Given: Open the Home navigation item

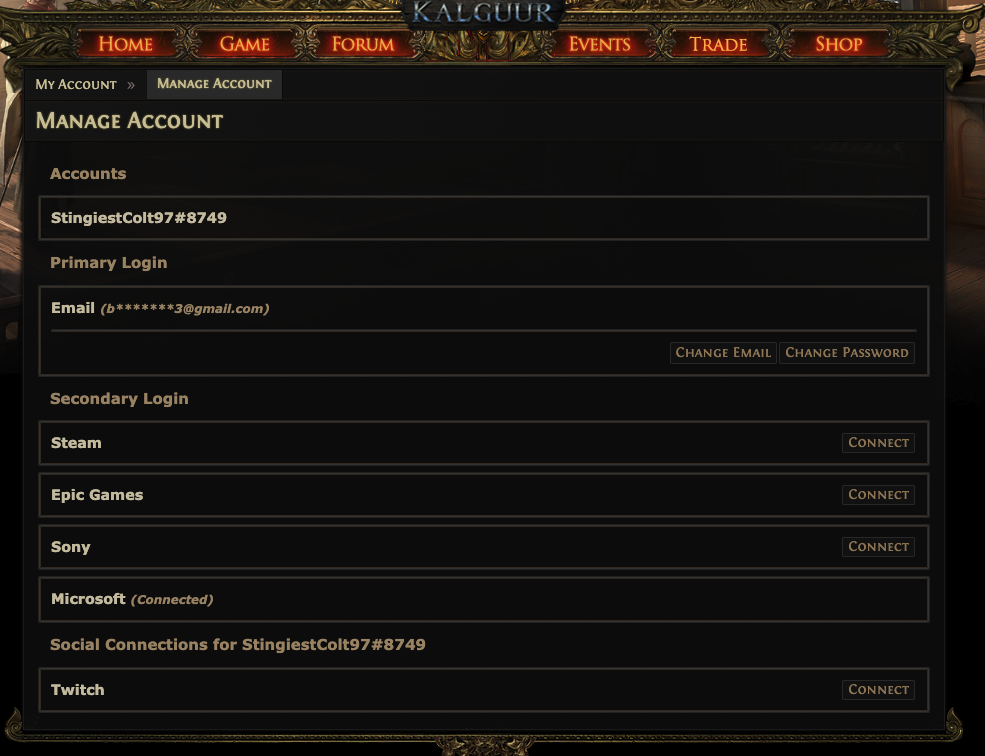Looking at the screenshot, I should 125,44.
